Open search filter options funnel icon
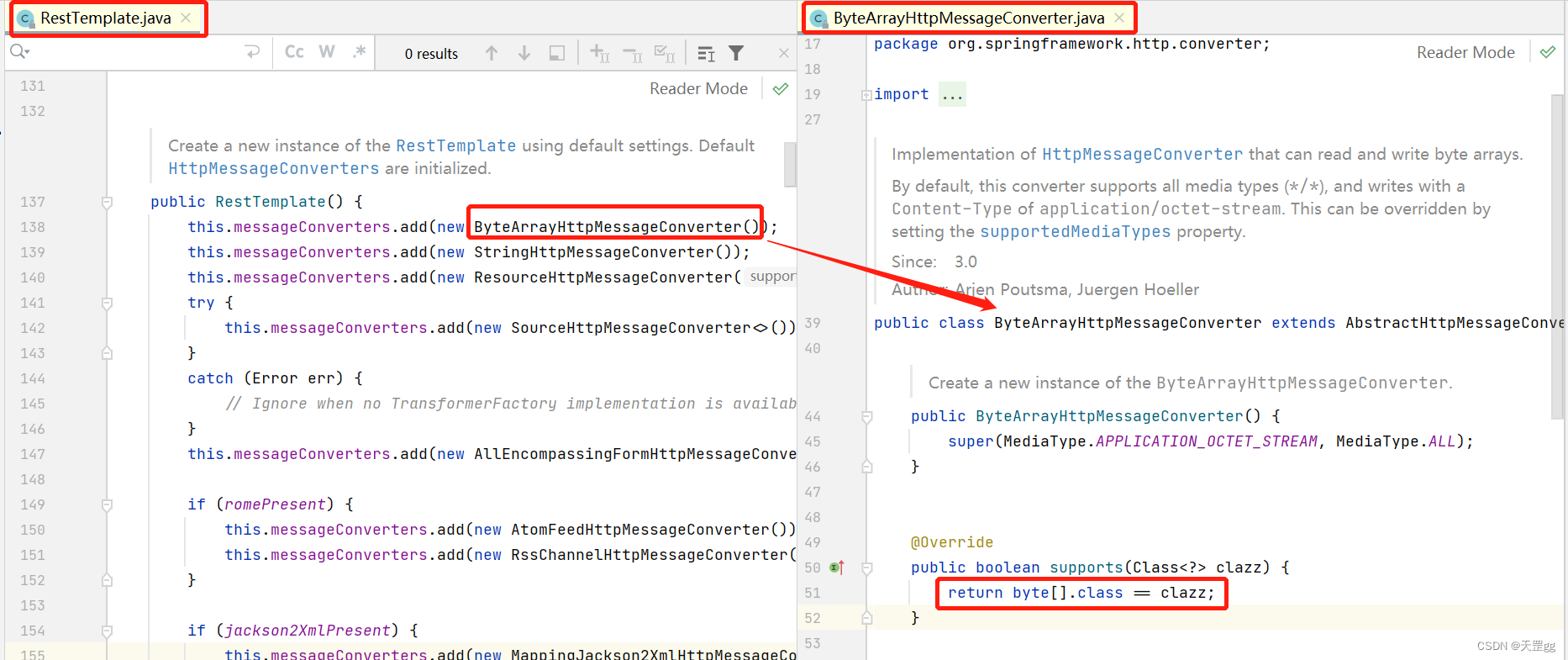This screenshot has height=660, width=1568. (x=736, y=53)
